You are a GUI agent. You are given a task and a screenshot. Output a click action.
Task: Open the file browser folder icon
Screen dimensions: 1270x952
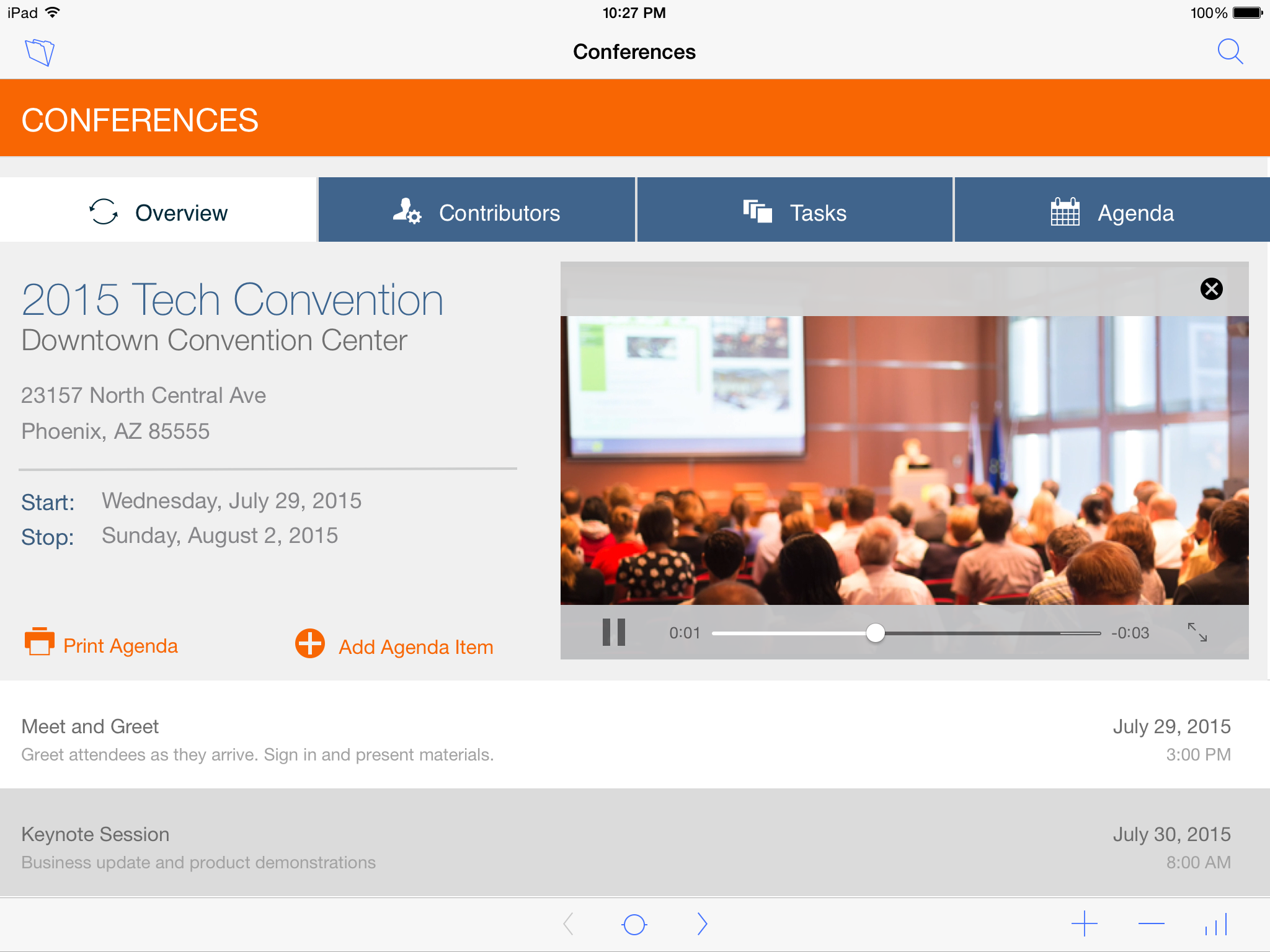(40, 52)
